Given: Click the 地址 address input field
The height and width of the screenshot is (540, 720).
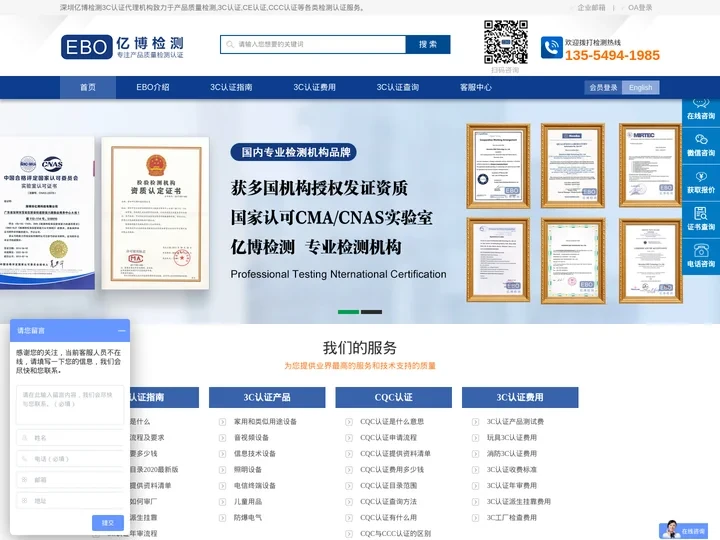Looking at the screenshot, I should click(x=70, y=501).
